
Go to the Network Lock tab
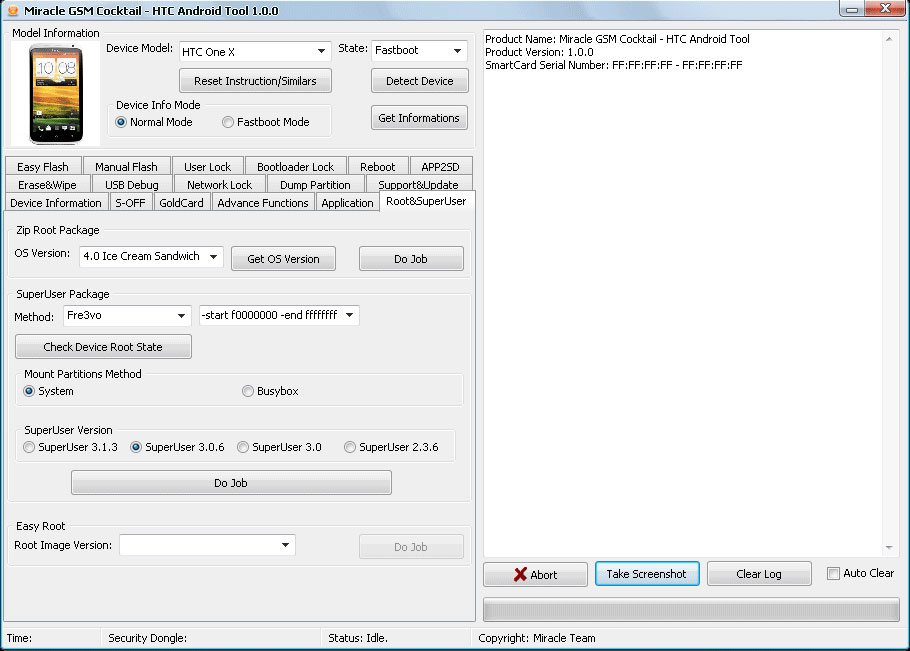(219, 185)
